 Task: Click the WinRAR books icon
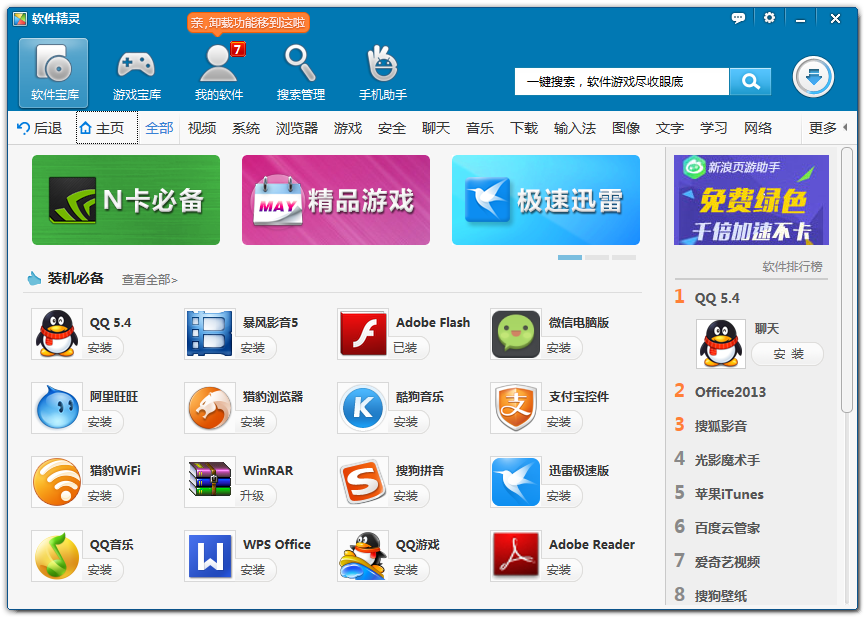point(210,482)
